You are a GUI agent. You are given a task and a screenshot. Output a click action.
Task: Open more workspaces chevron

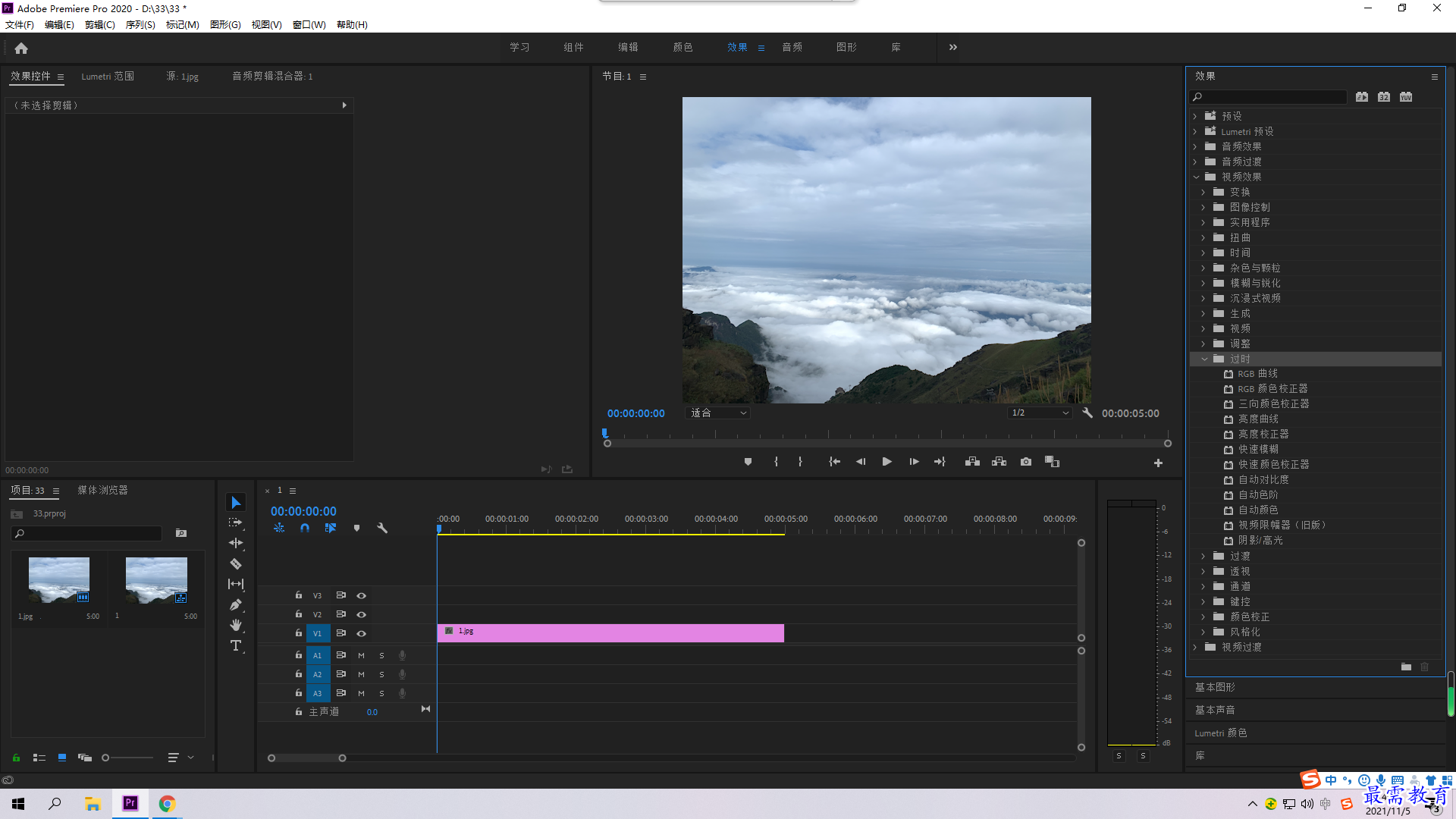(953, 47)
